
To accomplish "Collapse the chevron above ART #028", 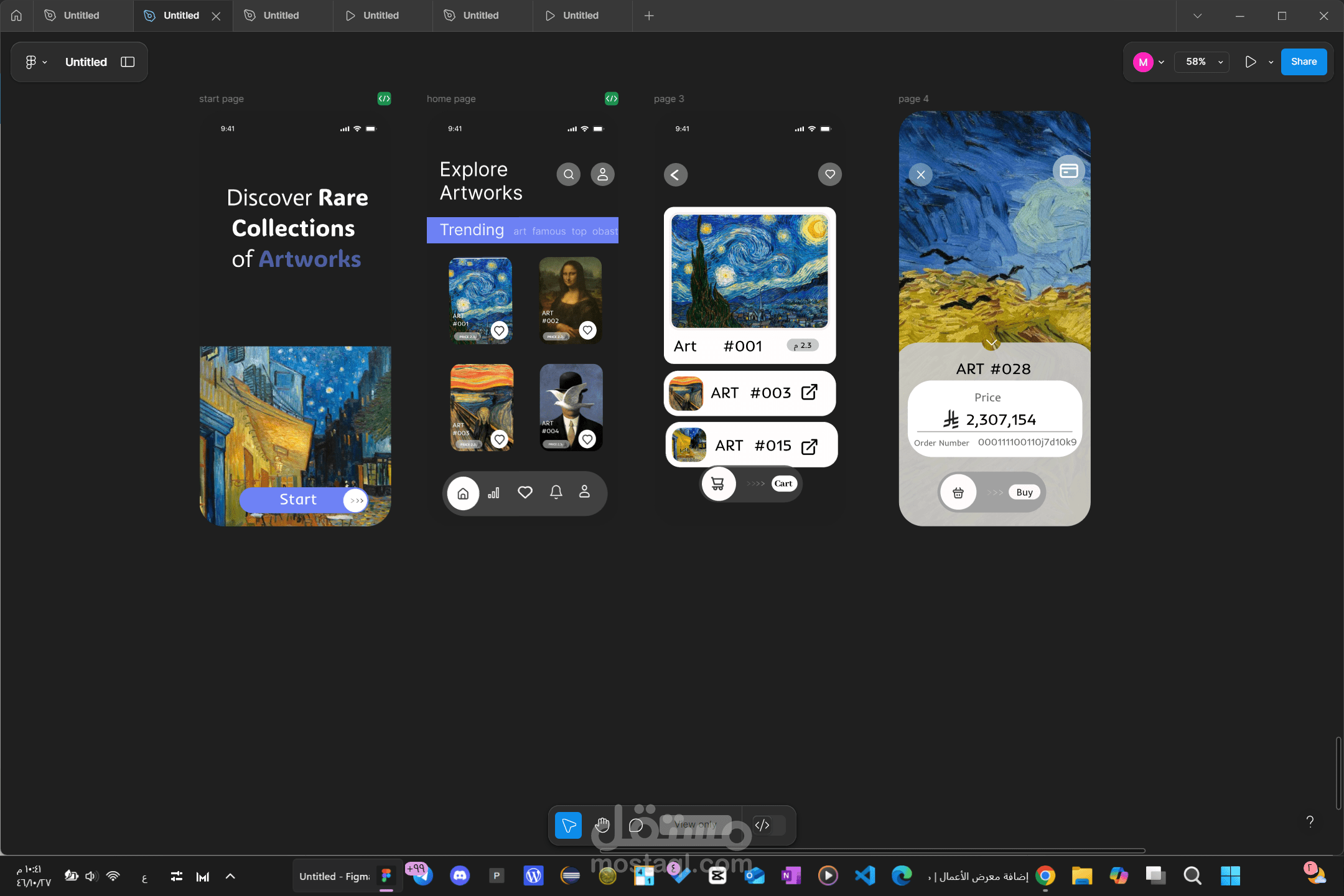I will (x=992, y=343).
